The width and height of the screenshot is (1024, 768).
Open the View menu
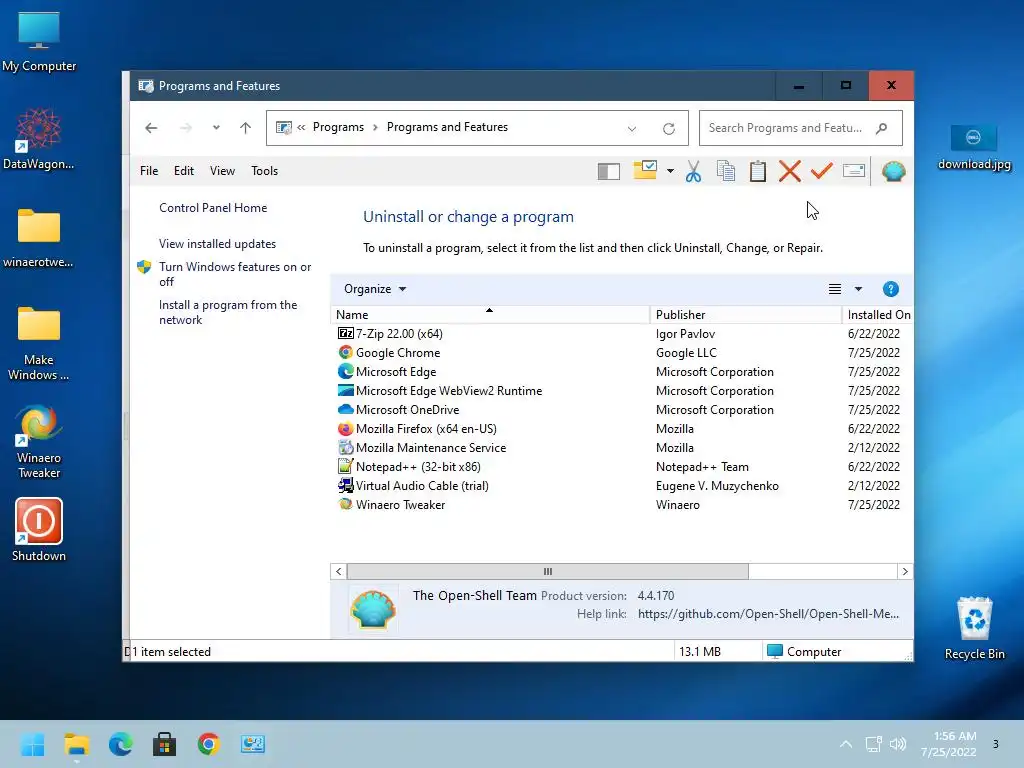(222, 171)
